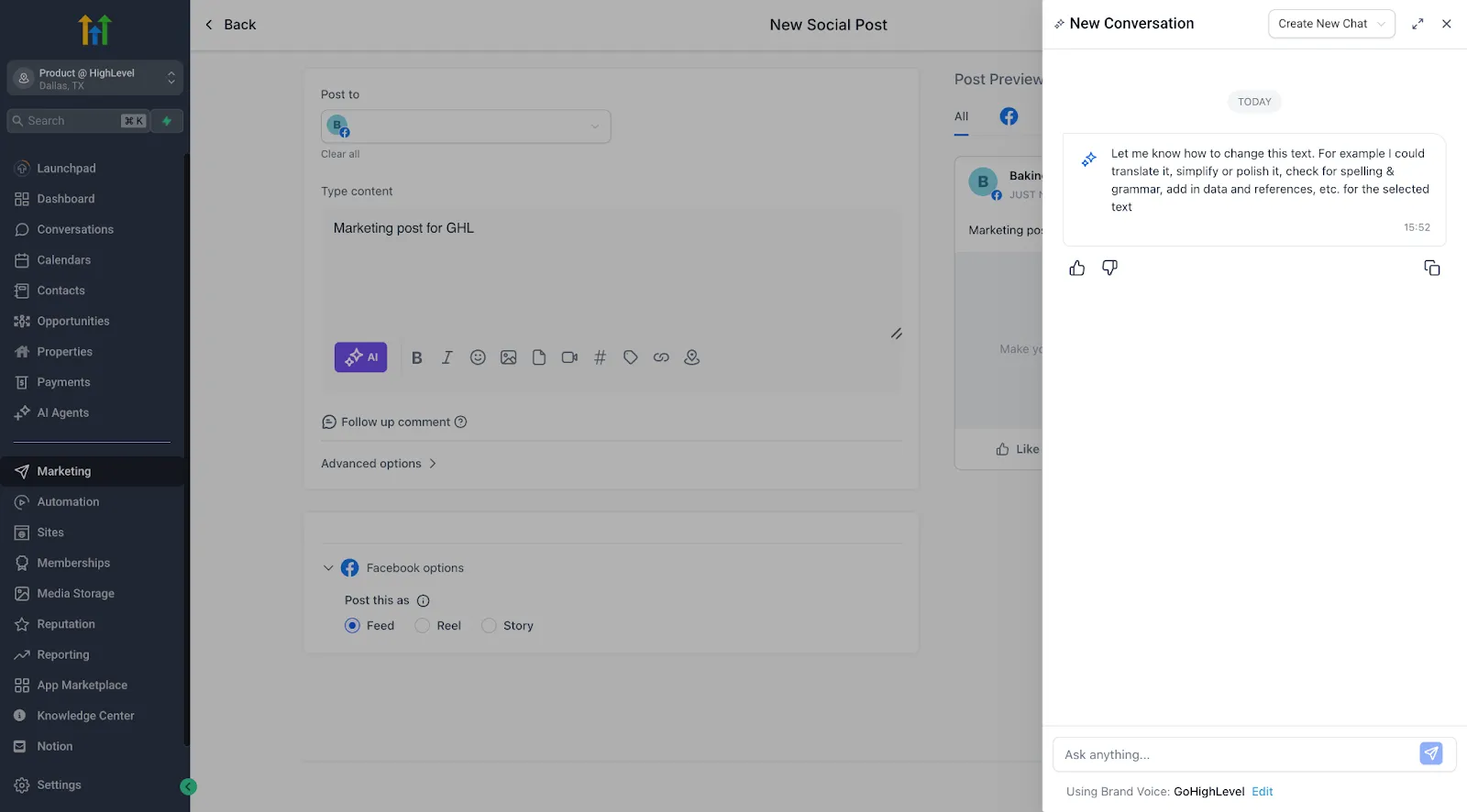This screenshot has width=1467, height=812.
Task: Click the thumbs up feedback icon
Action: click(x=1077, y=268)
